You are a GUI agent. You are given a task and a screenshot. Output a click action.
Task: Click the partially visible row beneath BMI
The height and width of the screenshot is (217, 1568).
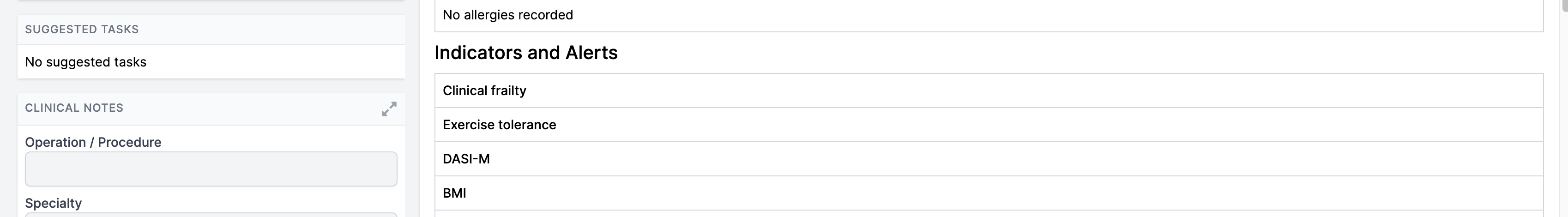pos(989,214)
